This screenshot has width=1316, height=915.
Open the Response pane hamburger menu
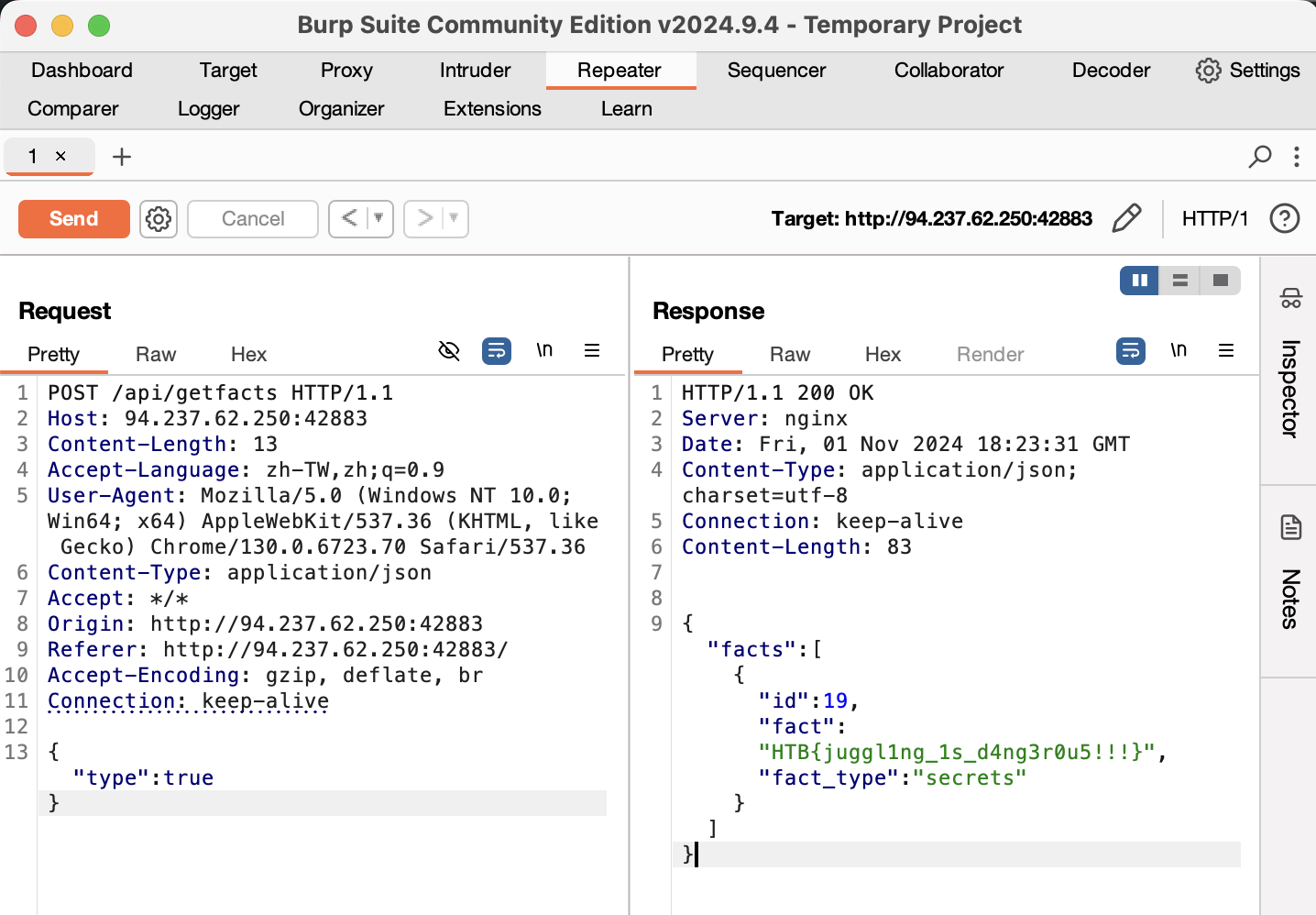[x=1226, y=350]
